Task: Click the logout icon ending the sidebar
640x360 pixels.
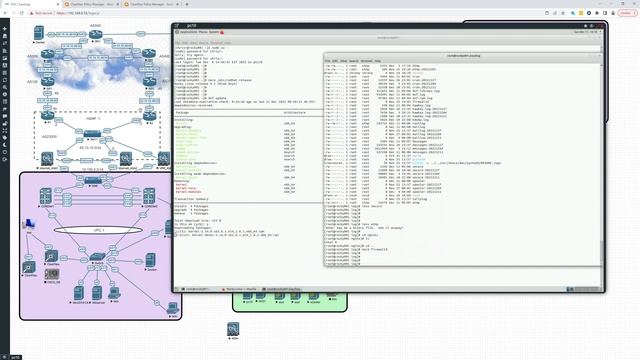Action: (4, 160)
